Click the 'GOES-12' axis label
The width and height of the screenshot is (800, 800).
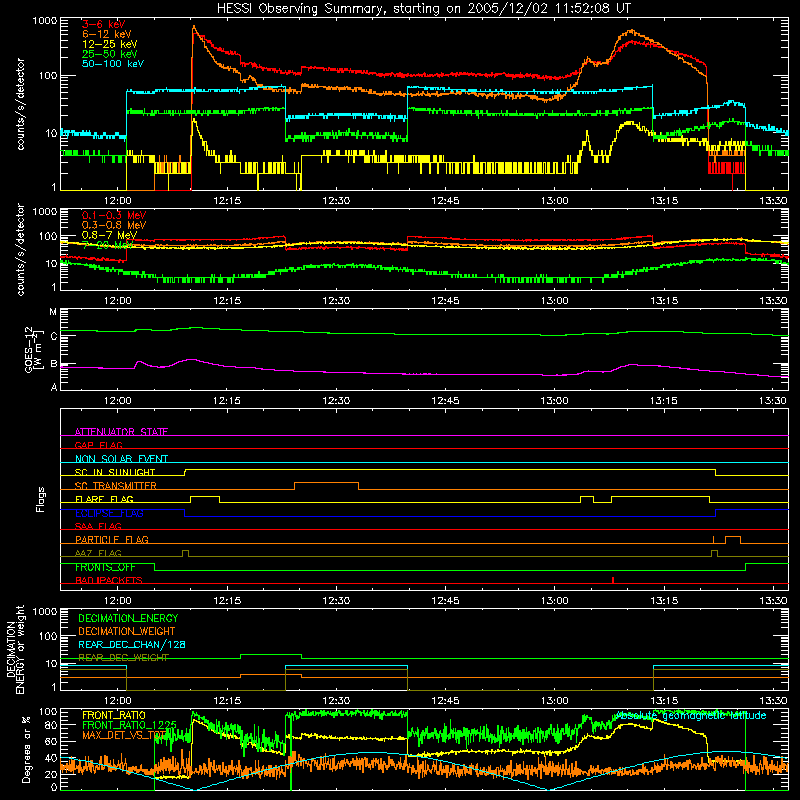coord(29,349)
